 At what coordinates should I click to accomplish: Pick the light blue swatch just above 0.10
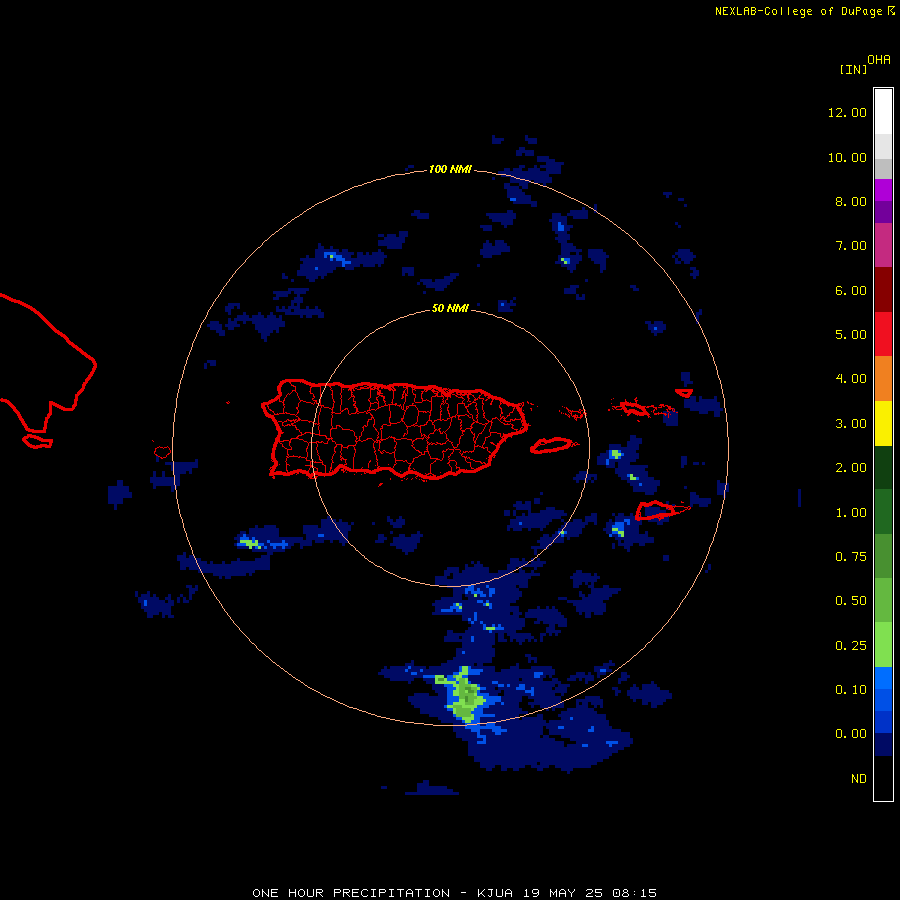click(x=883, y=678)
